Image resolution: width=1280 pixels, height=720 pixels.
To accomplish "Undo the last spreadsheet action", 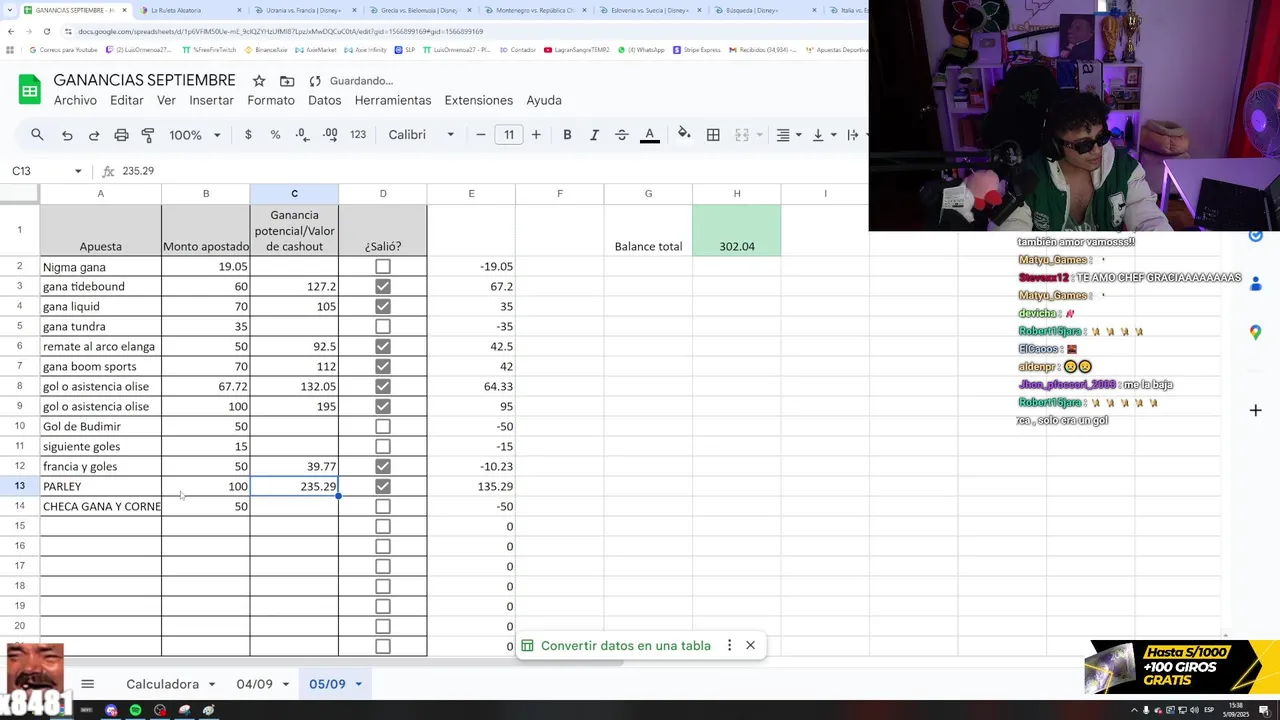I will click(67, 135).
